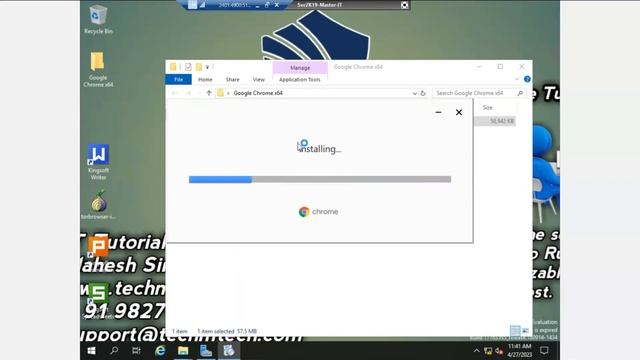640x360 pixels.
Task: Select the Tor browser installer desktop icon
Action: 98,205
